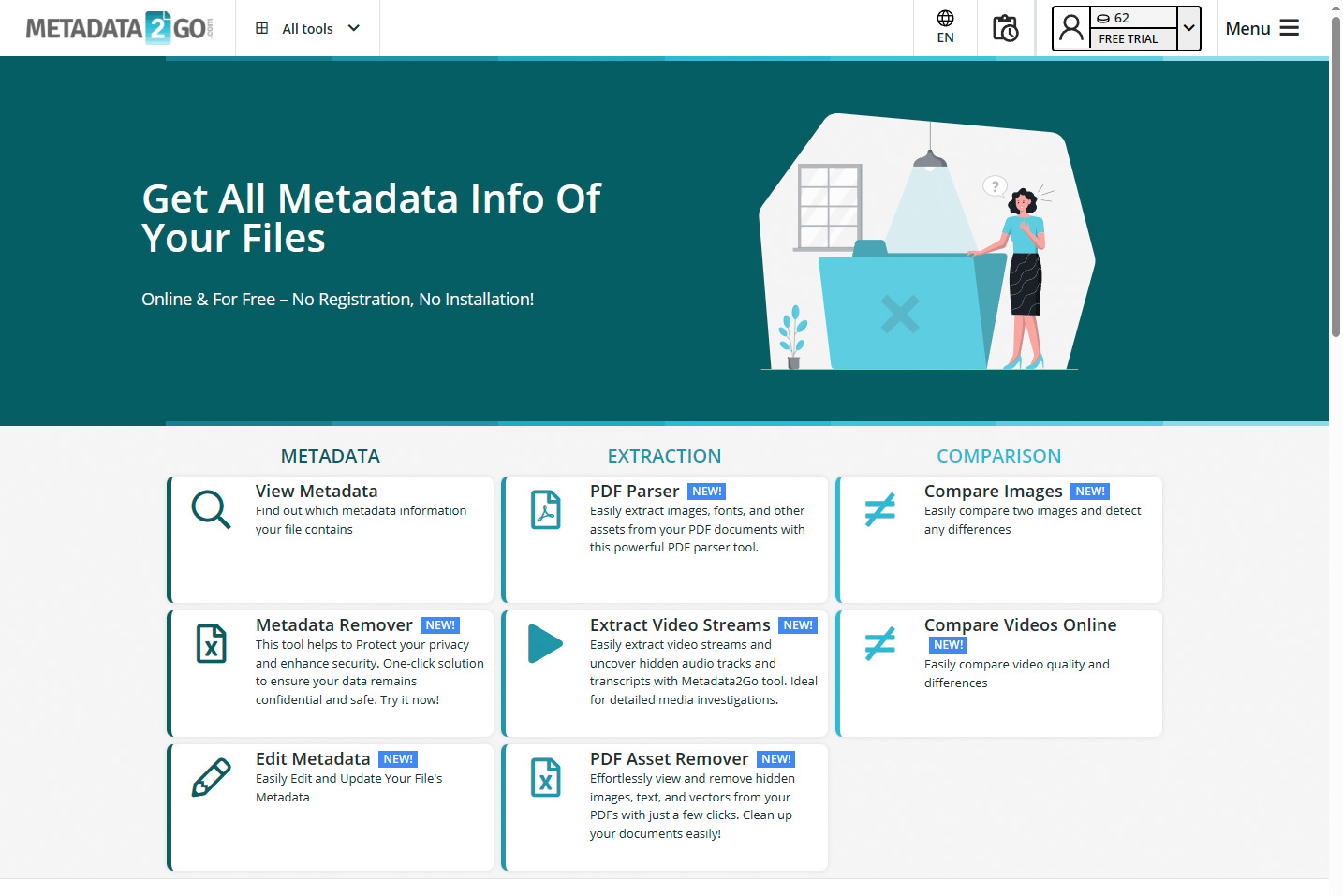
Task: Open the EN globe language selector
Action: click(945, 27)
